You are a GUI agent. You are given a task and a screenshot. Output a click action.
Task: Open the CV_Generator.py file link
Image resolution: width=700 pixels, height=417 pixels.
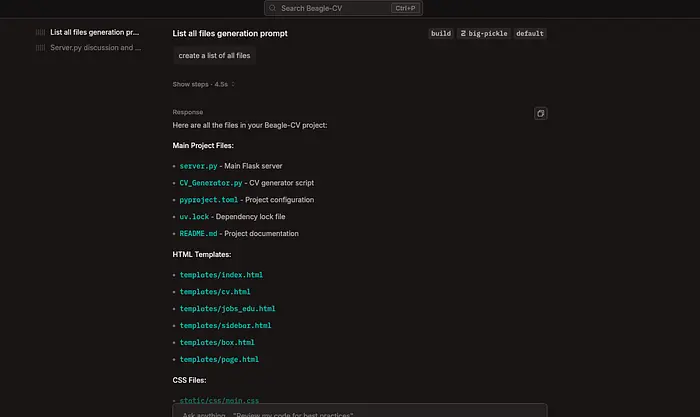tap(210, 183)
